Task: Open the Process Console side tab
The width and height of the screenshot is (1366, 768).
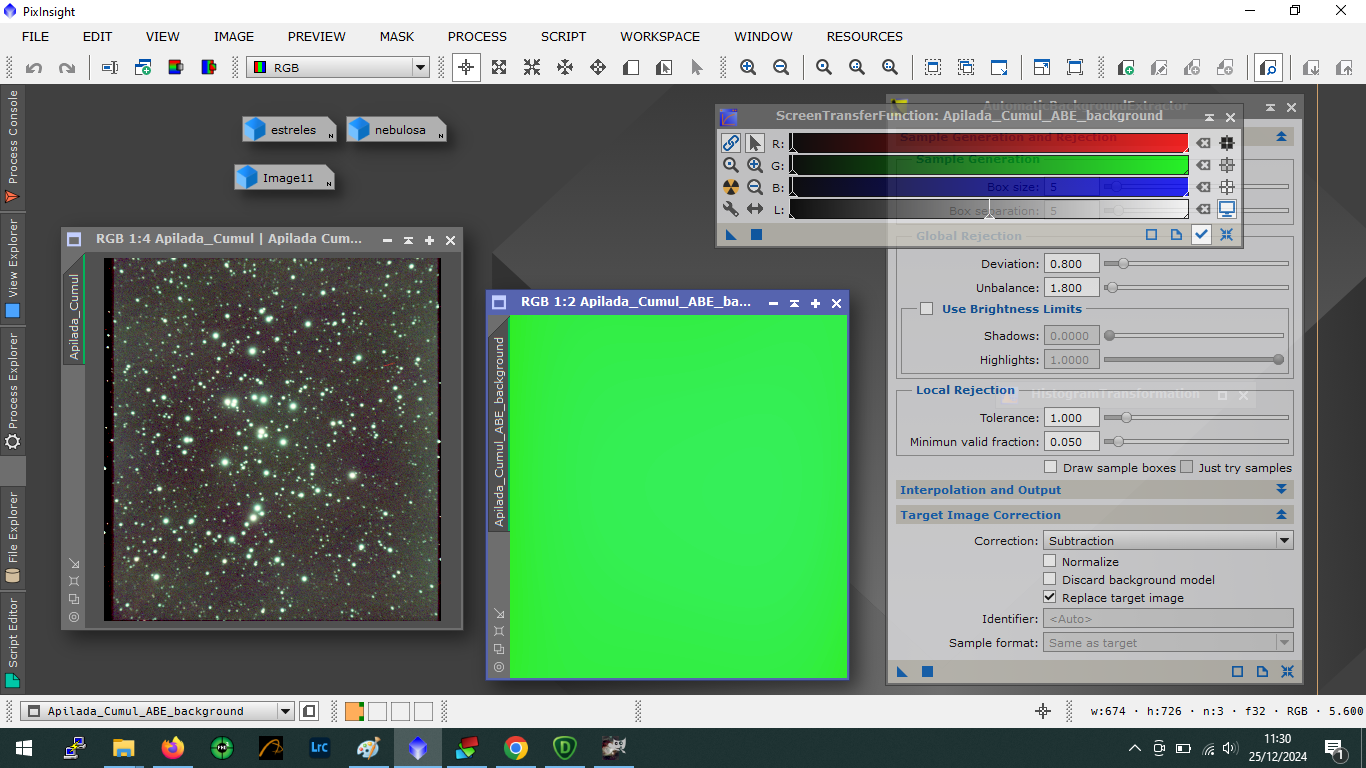Action: tap(12, 146)
